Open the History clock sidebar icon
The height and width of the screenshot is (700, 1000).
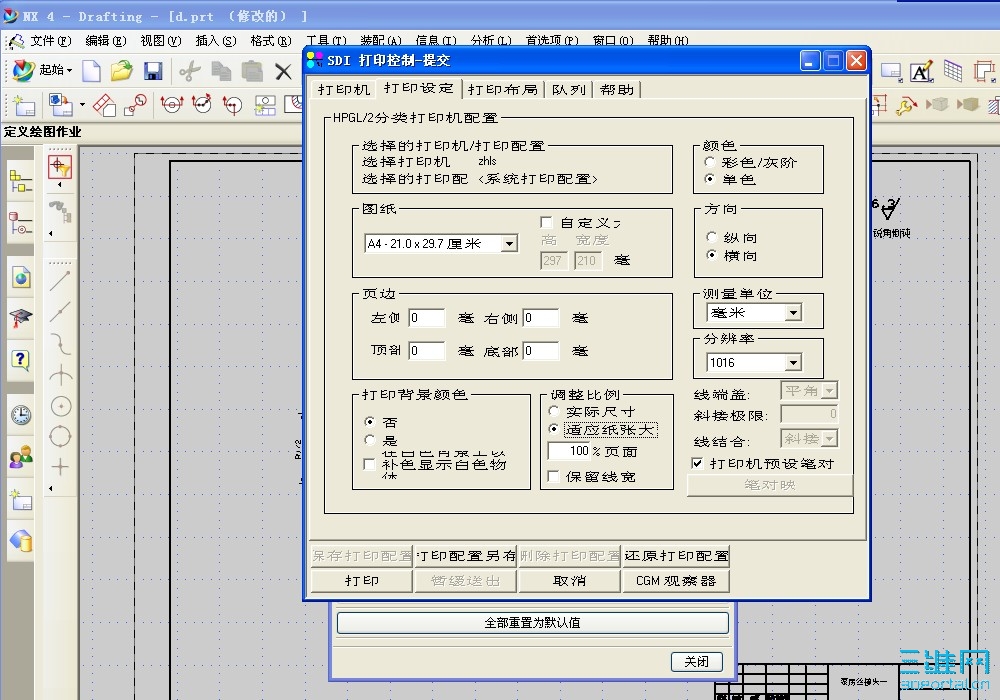(x=20, y=415)
